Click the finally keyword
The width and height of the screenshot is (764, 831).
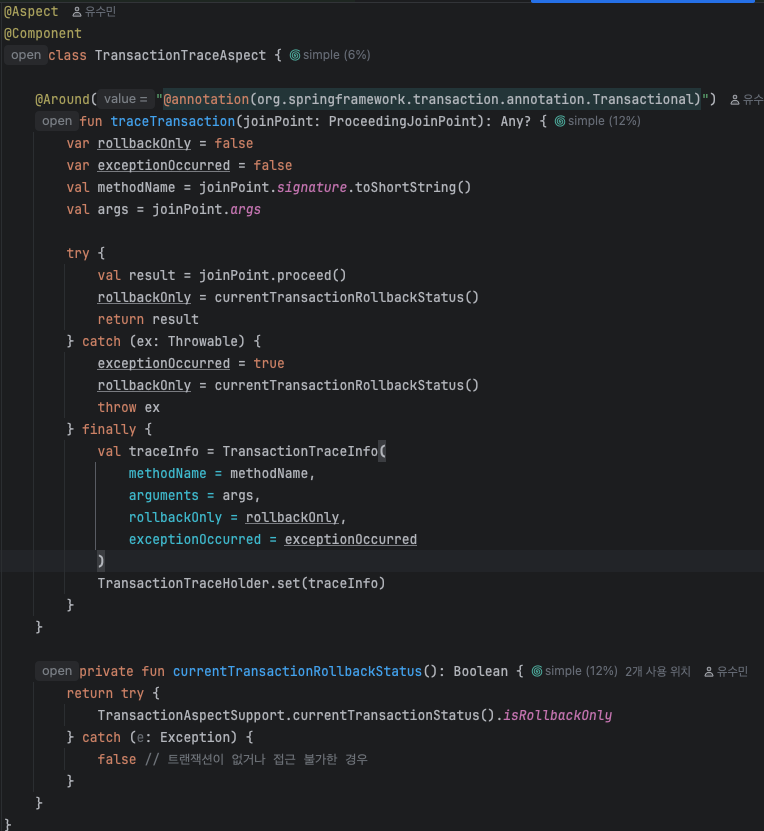click(109, 429)
